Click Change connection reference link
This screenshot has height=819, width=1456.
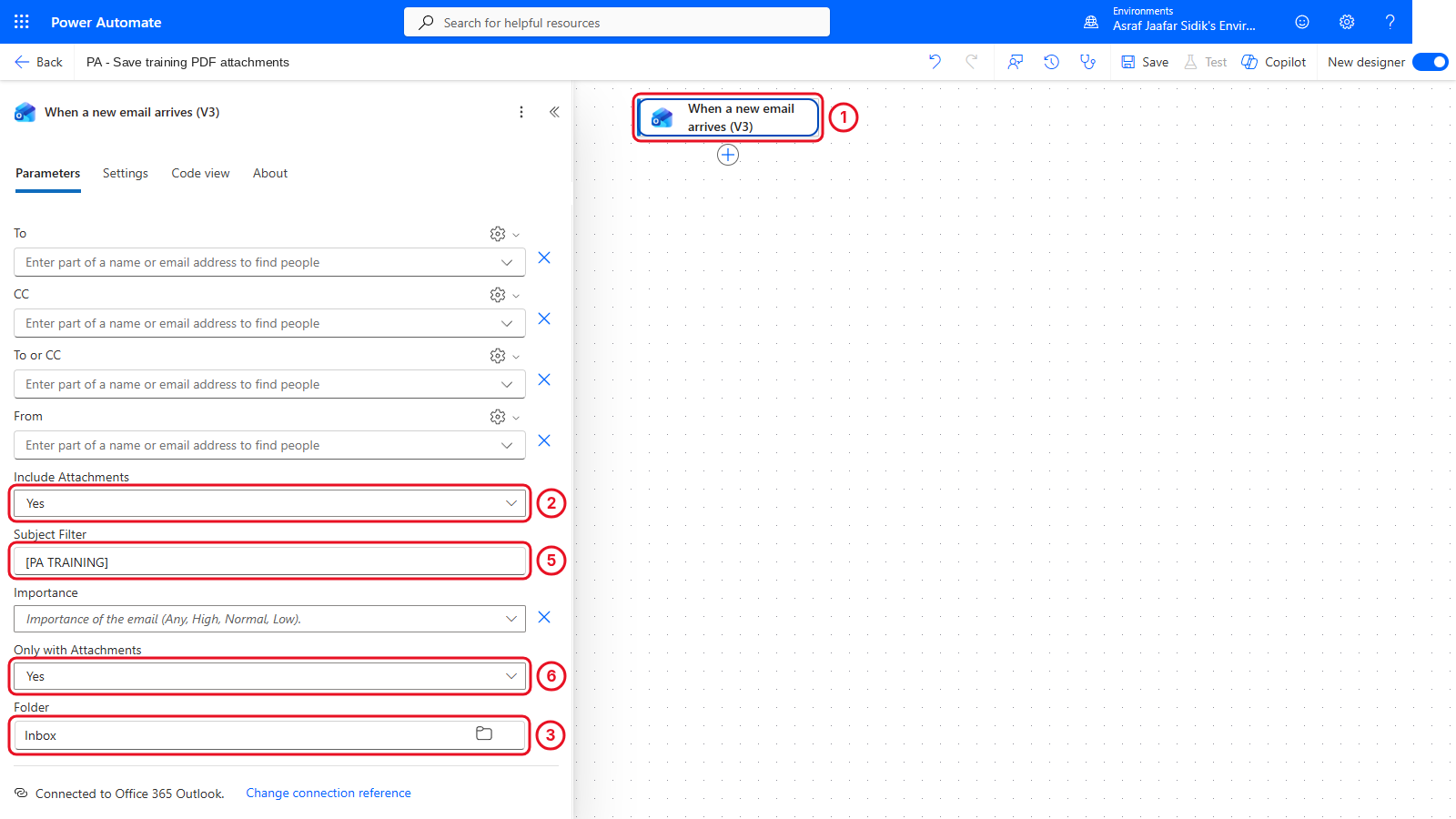pyautogui.click(x=329, y=793)
